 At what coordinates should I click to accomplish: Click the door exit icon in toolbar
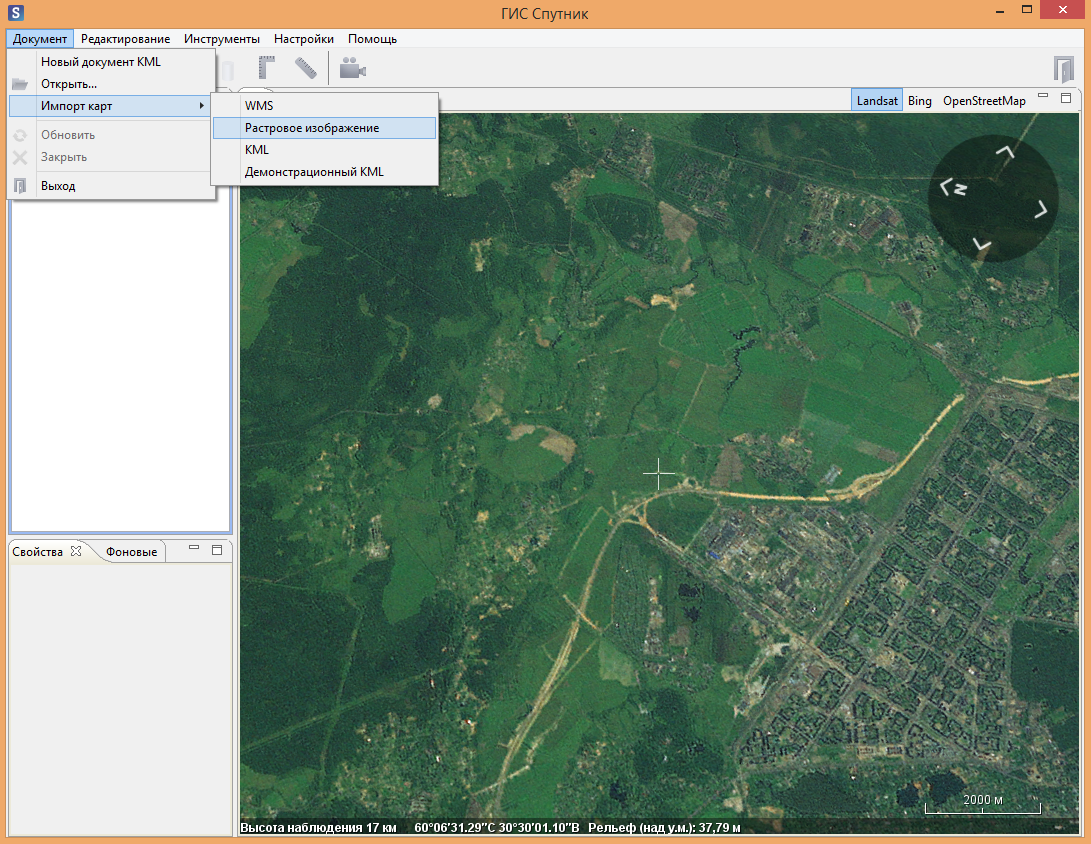point(1063,70)
